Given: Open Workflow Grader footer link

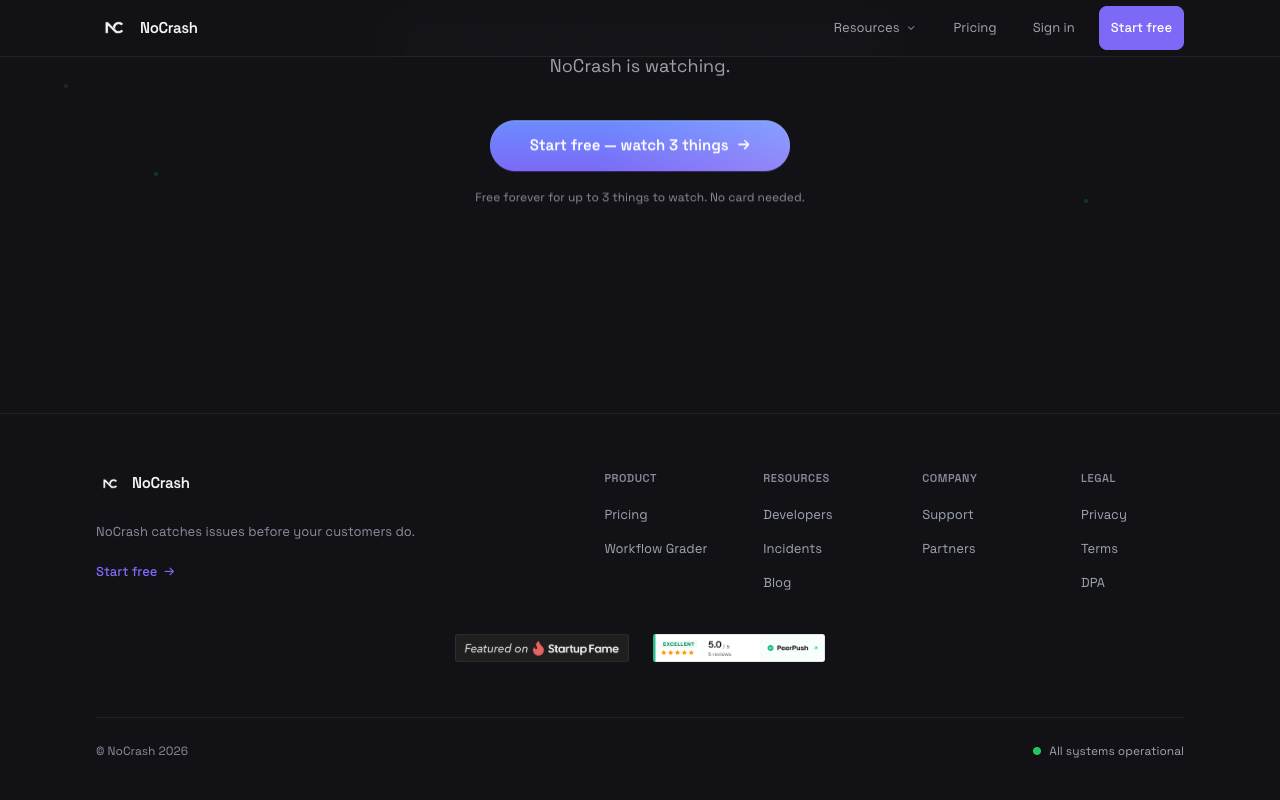Looking at the screenshot, I should tap(656, 549).
